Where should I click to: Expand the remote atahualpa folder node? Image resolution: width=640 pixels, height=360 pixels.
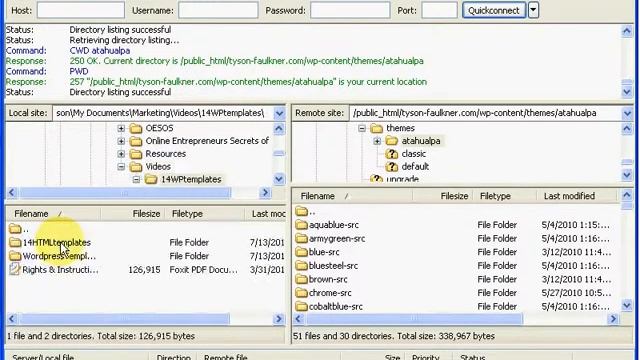pos(377,141)
